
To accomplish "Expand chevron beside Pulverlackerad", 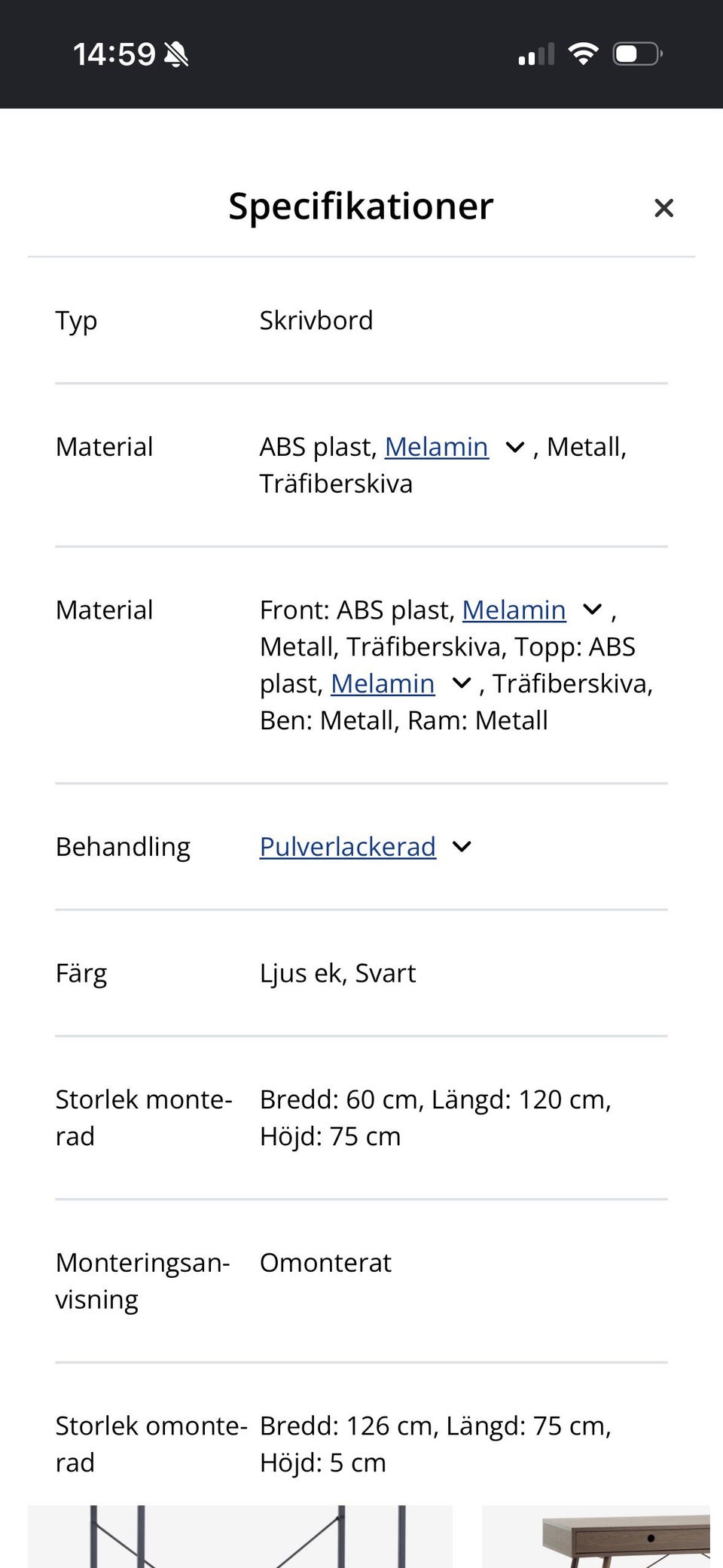I will (462, 847).
